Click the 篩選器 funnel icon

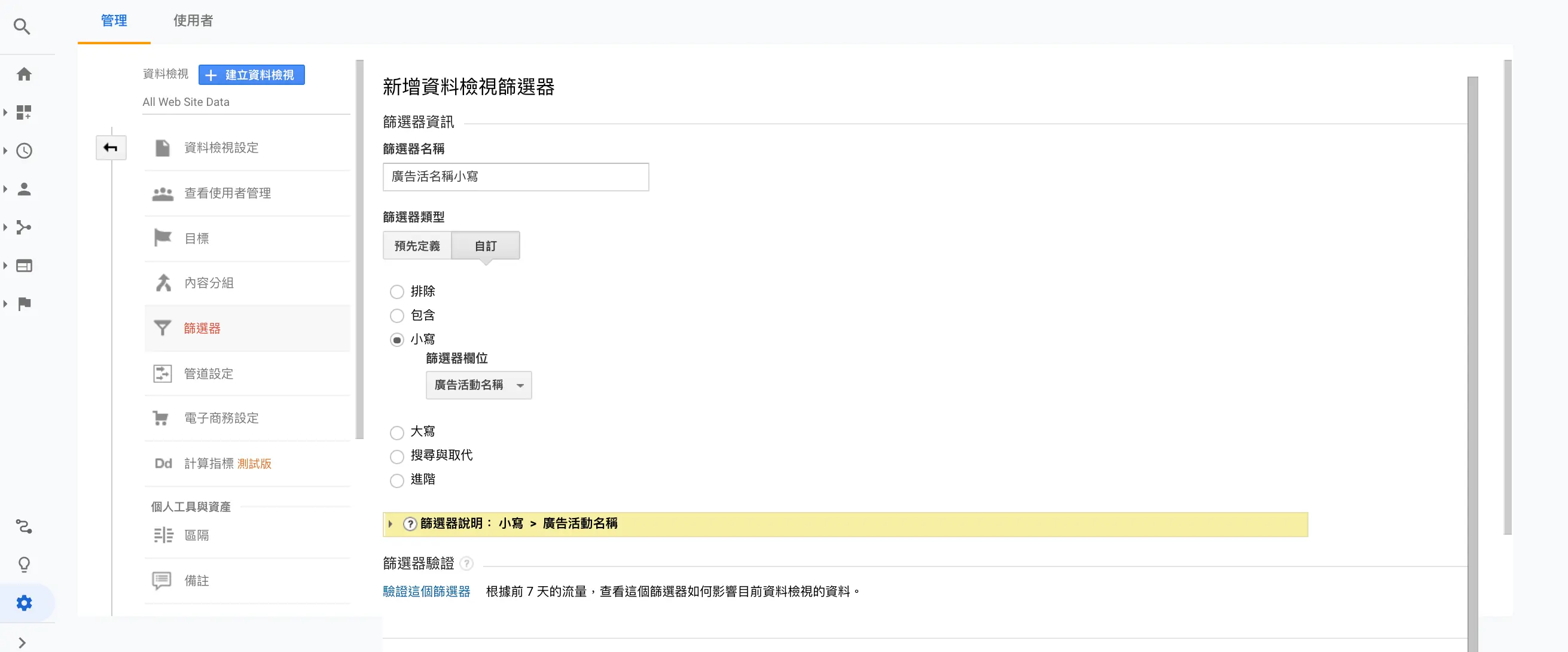163,328
